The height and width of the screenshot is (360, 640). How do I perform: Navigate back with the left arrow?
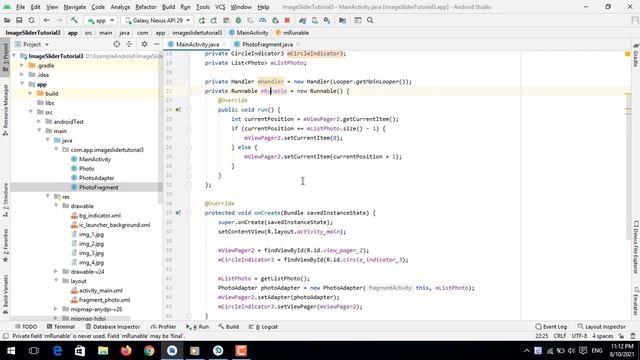[x=47, y=20]
